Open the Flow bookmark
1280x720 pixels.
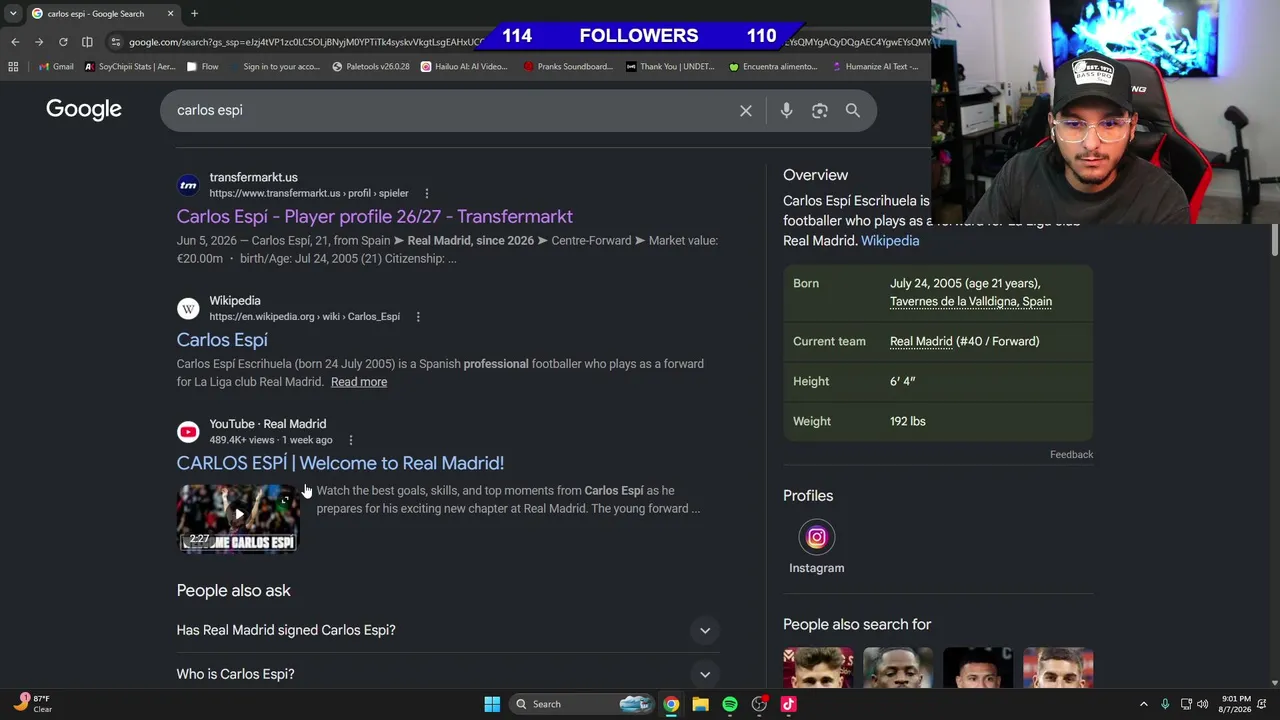202,67
